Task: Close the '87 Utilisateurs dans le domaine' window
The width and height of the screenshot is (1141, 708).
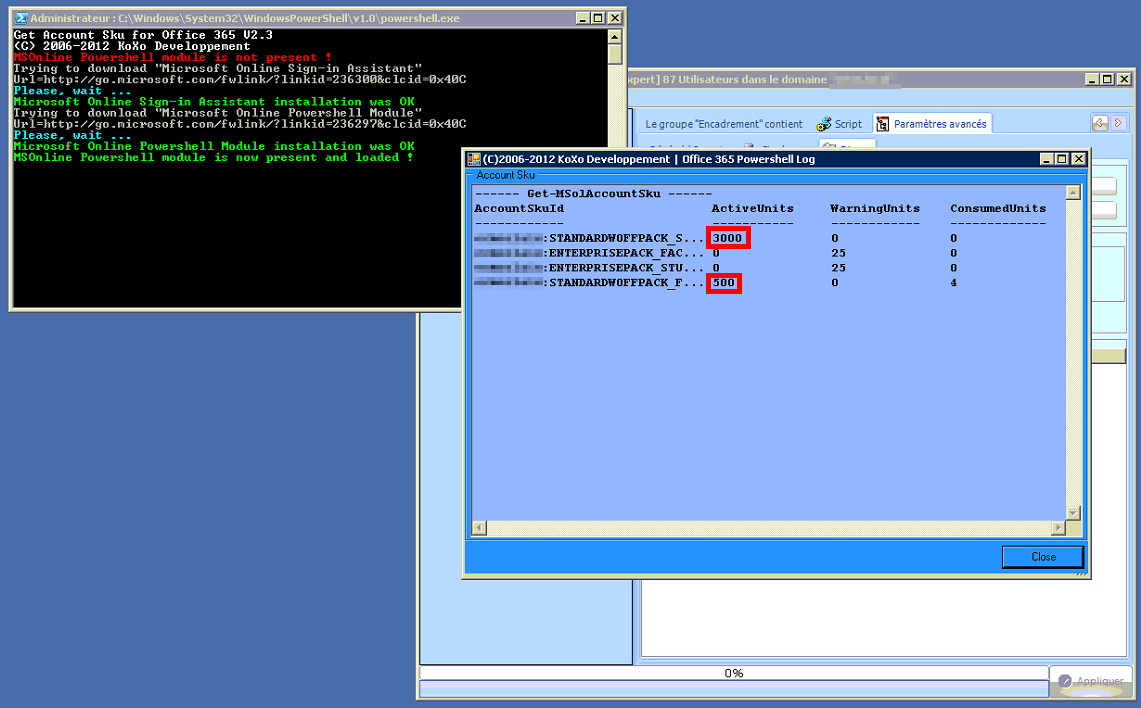Action: click(x=1124, y=79)
